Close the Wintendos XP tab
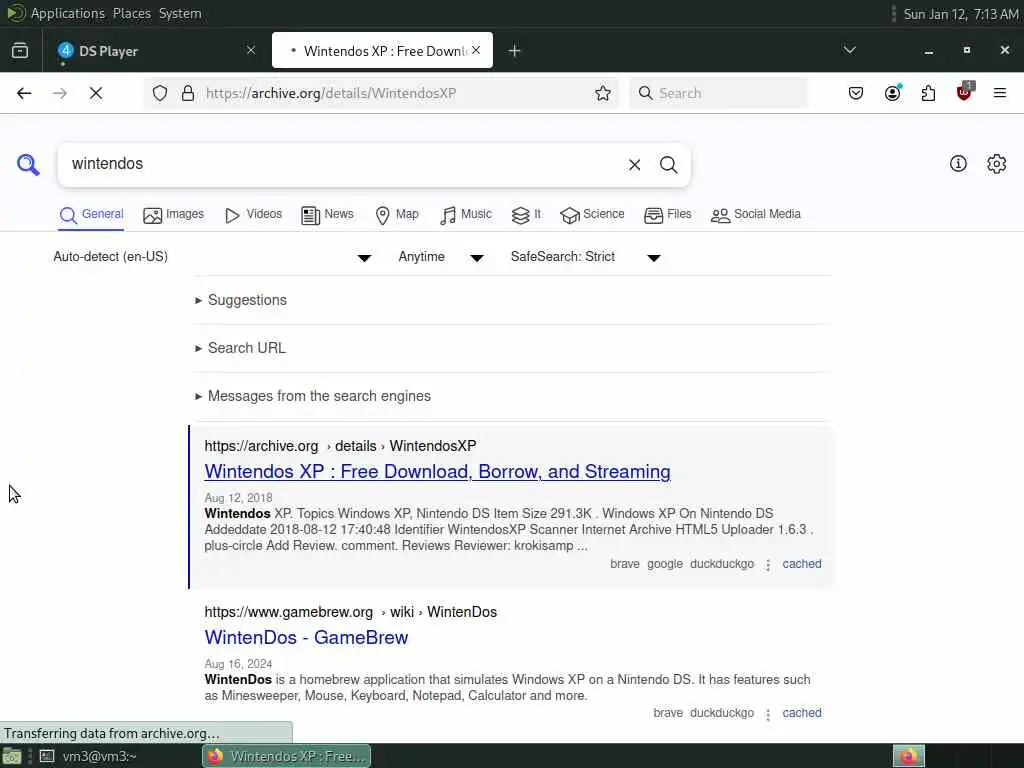This screenshot has height=768, width=1024. click(x=476, y=50)
